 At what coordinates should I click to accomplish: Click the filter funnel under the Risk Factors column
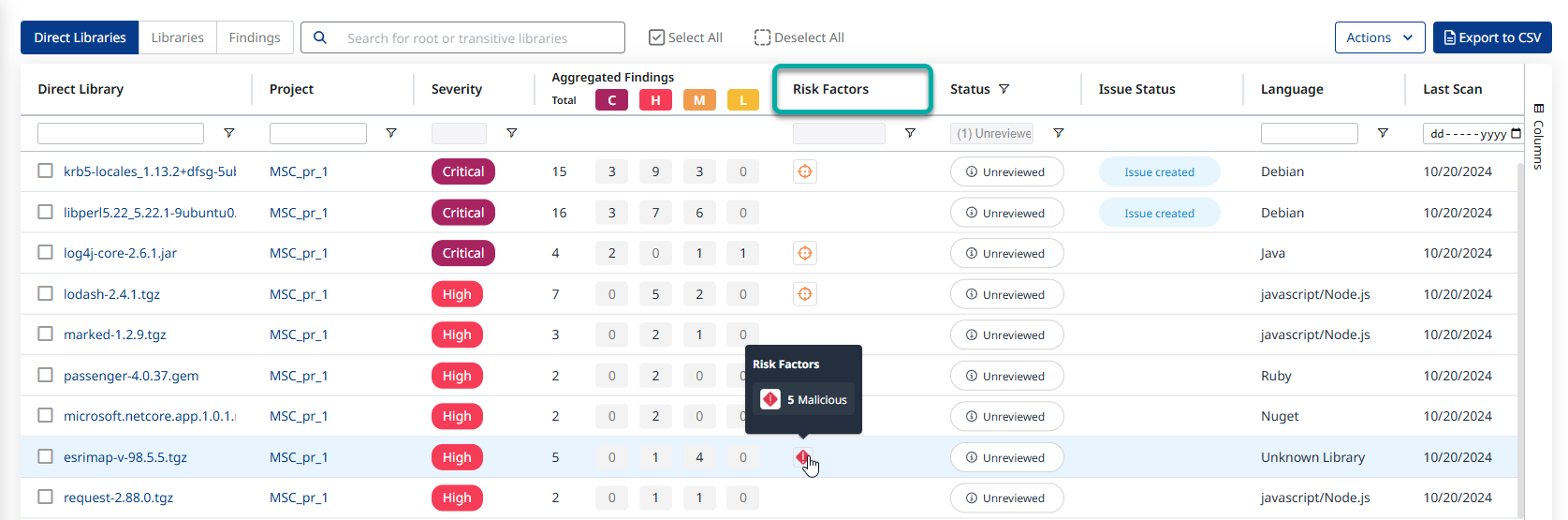point(910,133)
